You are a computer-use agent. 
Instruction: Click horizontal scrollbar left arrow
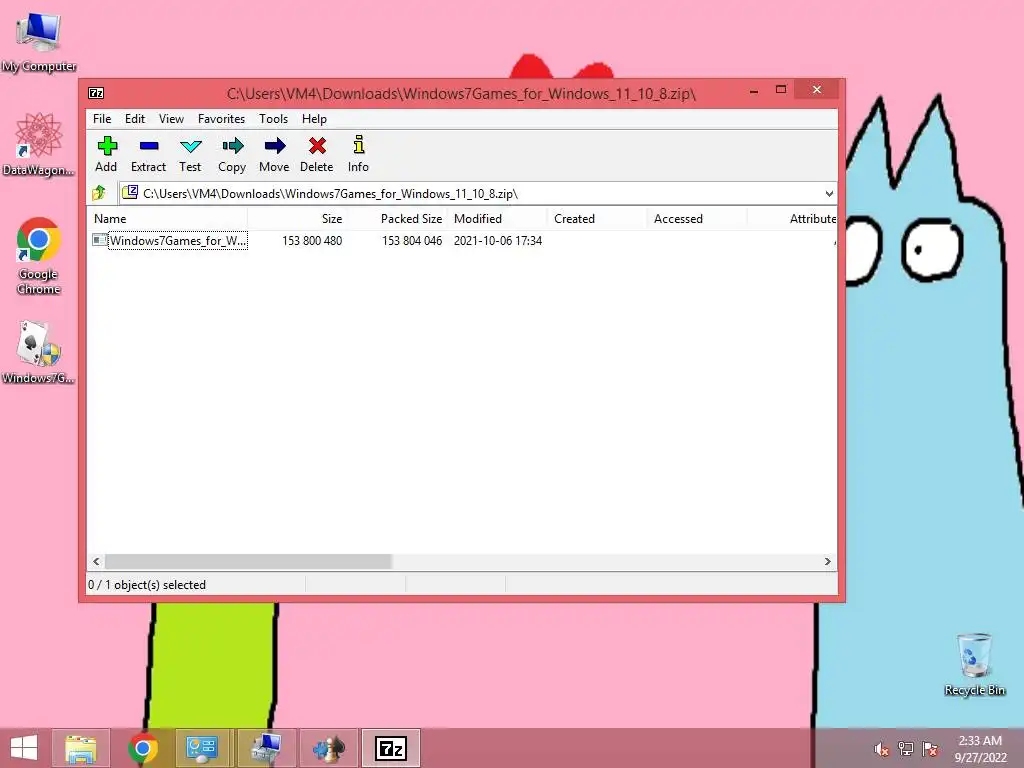pyautogui.click(x=96, y=562)
